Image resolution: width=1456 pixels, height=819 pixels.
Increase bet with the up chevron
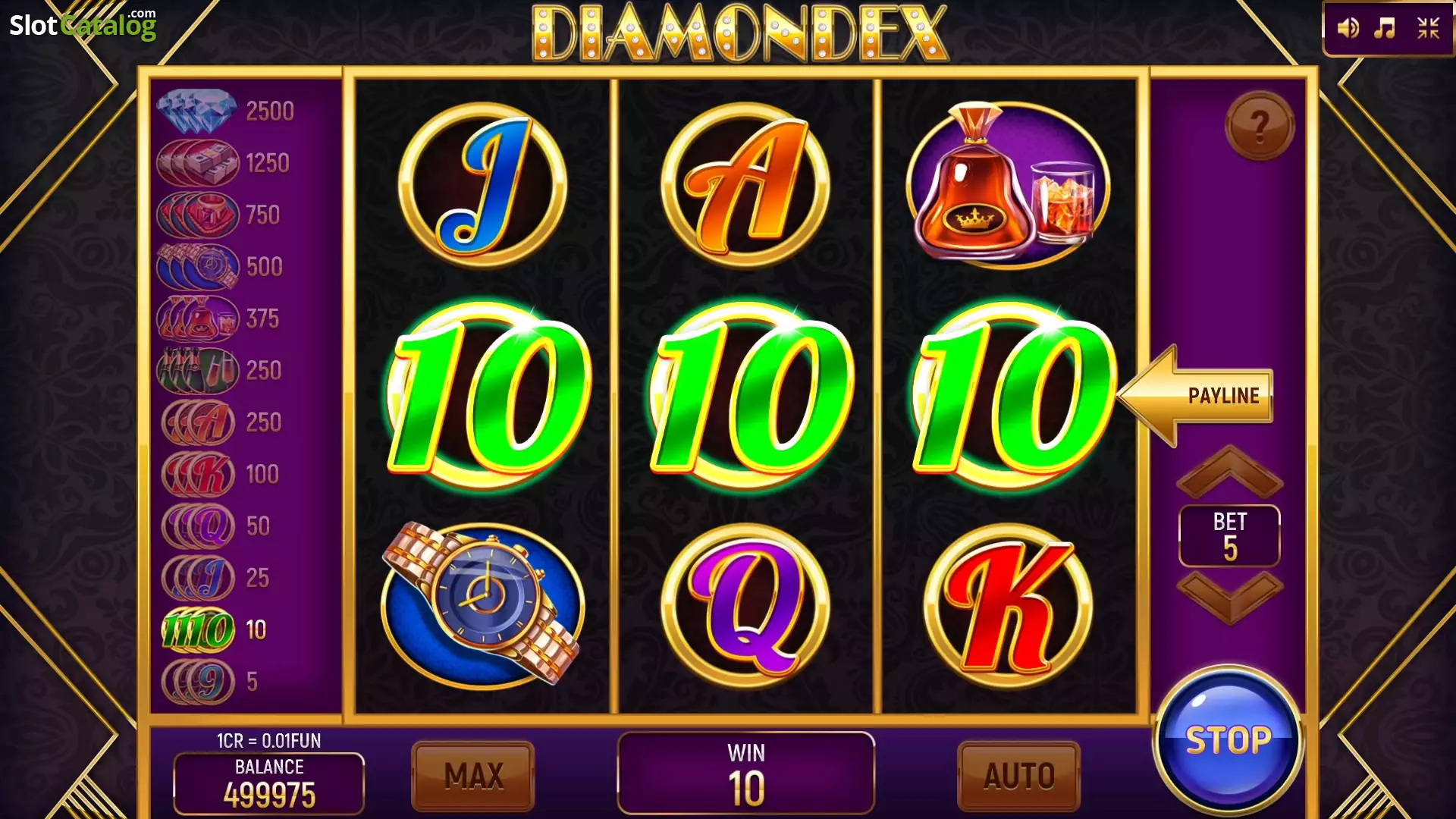coord(1229,473)
